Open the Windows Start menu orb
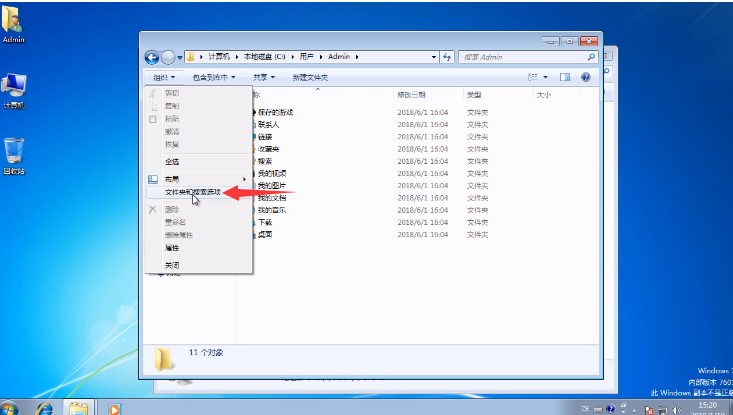Image resolution: width=733 pixels, height=415 pixels. point(9,408)
